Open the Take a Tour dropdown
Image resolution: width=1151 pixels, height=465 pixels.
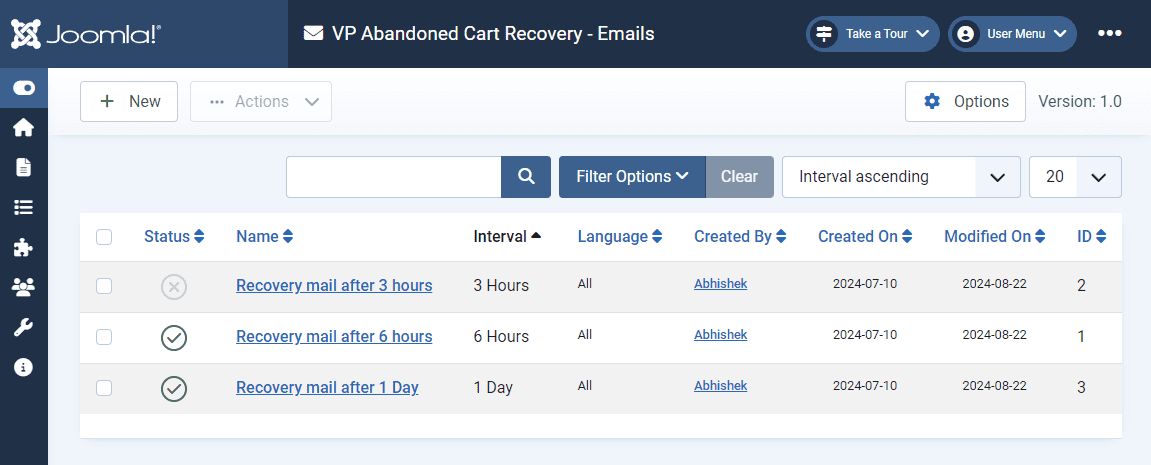pos(873,34)
